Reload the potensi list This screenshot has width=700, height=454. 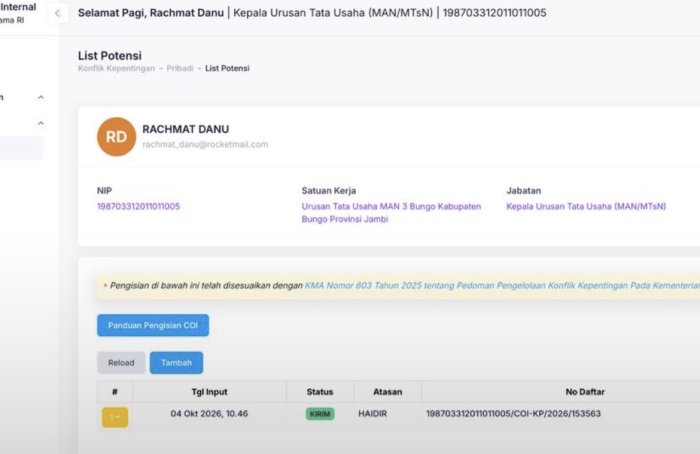[x=121, y=363]
